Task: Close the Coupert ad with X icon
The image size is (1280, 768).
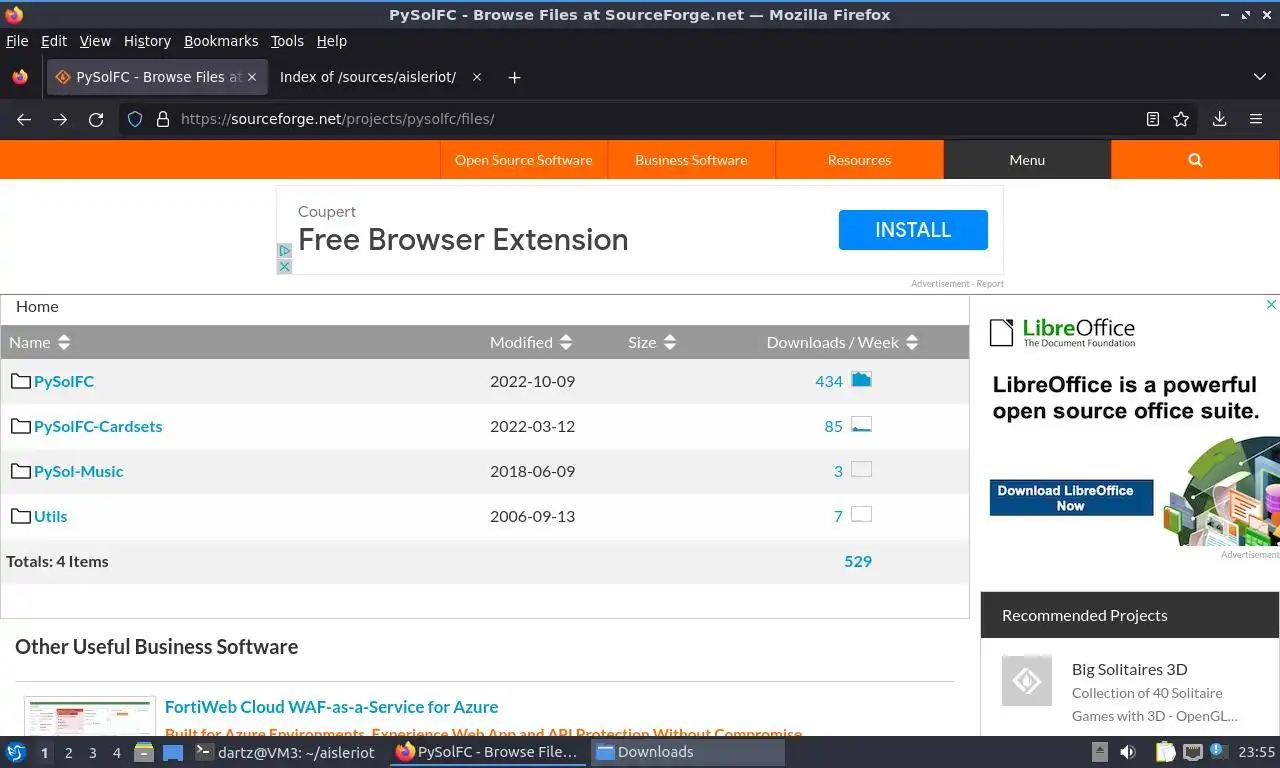Action: (284, 266)
